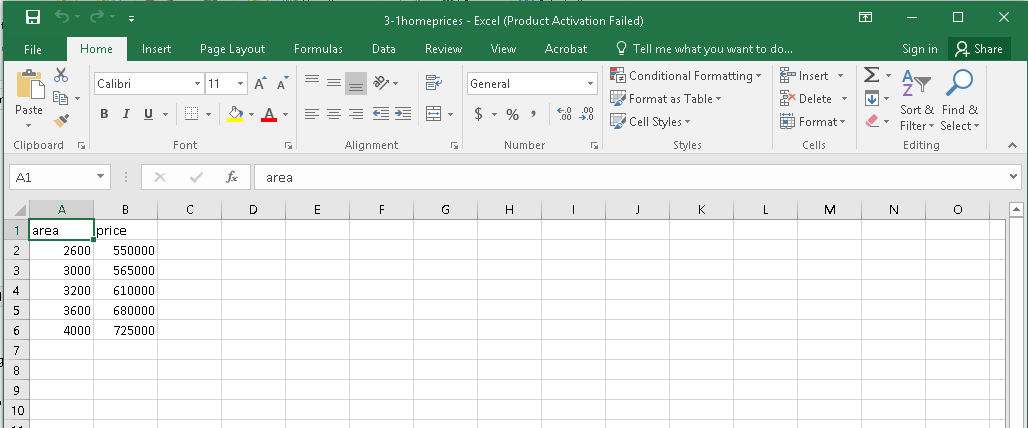Click the Clear eraser icon
Image resolution: width=1028 pixels, height=428 pixels.
click(x=871, y=121)
